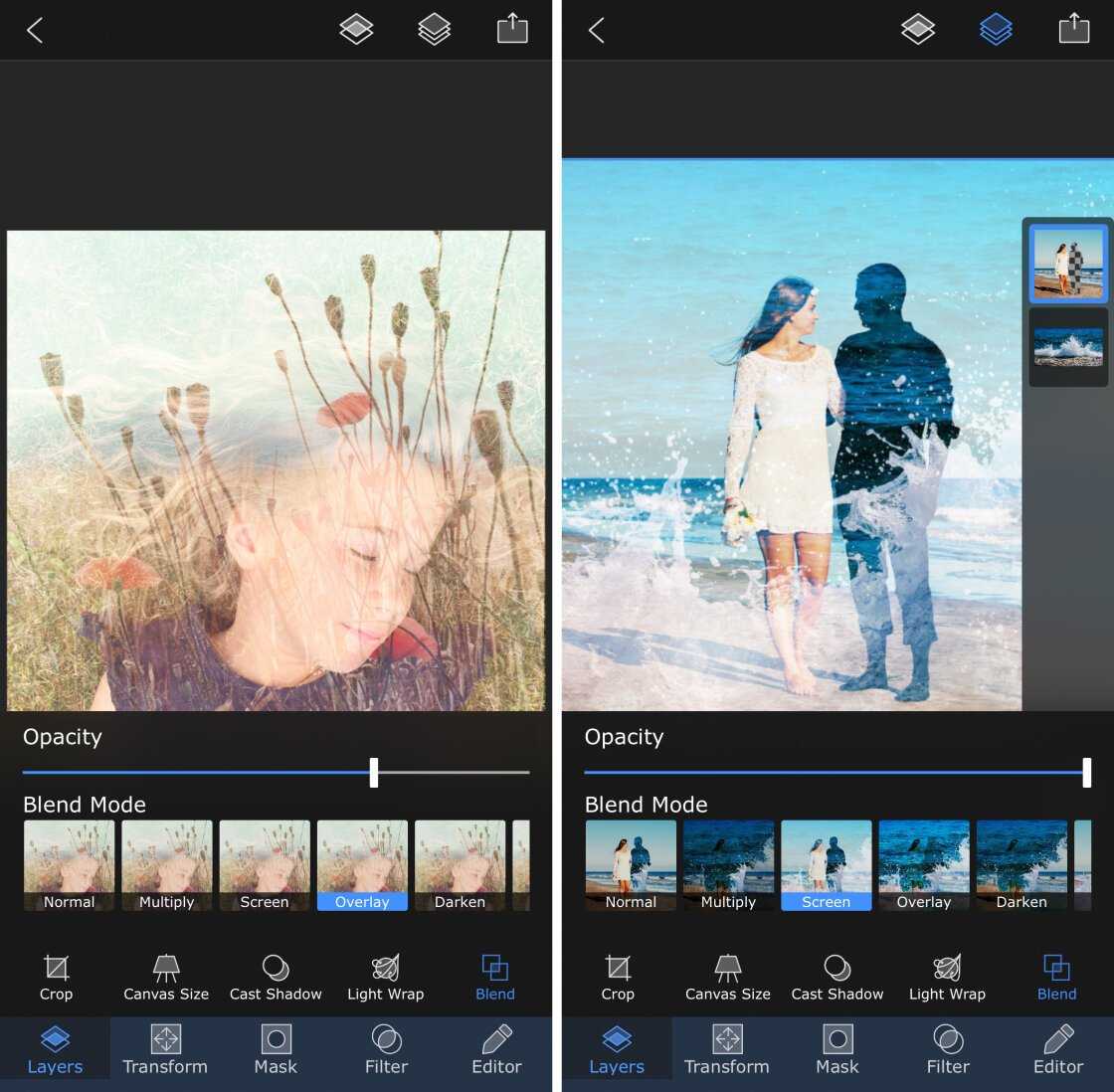Tap the add layer icon on left screen
Image resolution: width=1114 pixels, height=1092 pixels.
pos(356,30)
